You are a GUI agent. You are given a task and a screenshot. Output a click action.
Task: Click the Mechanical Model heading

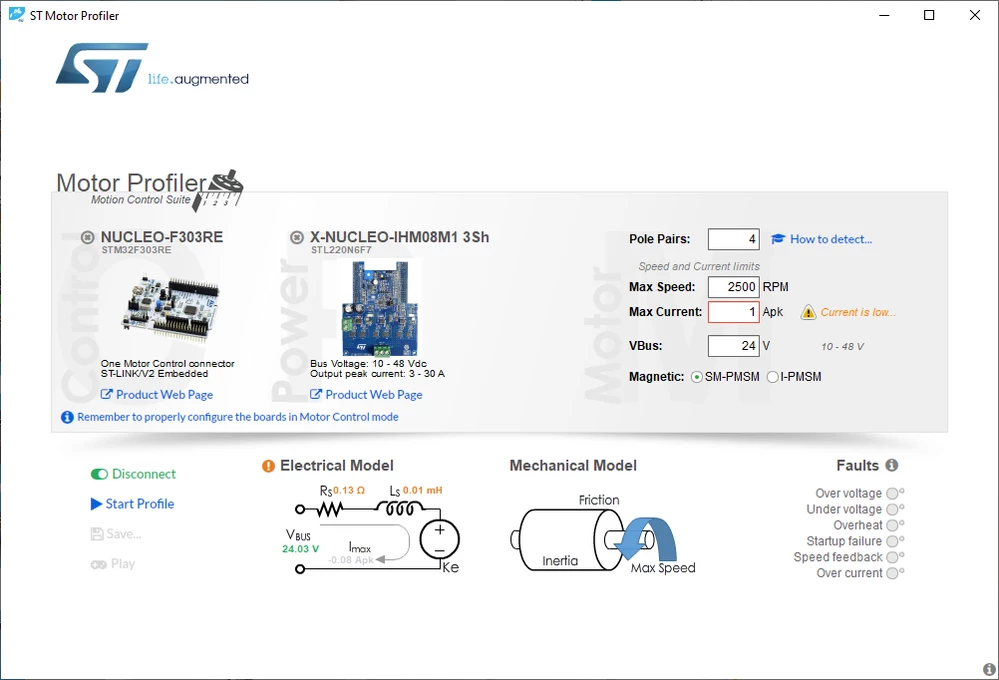click(573, 466)
